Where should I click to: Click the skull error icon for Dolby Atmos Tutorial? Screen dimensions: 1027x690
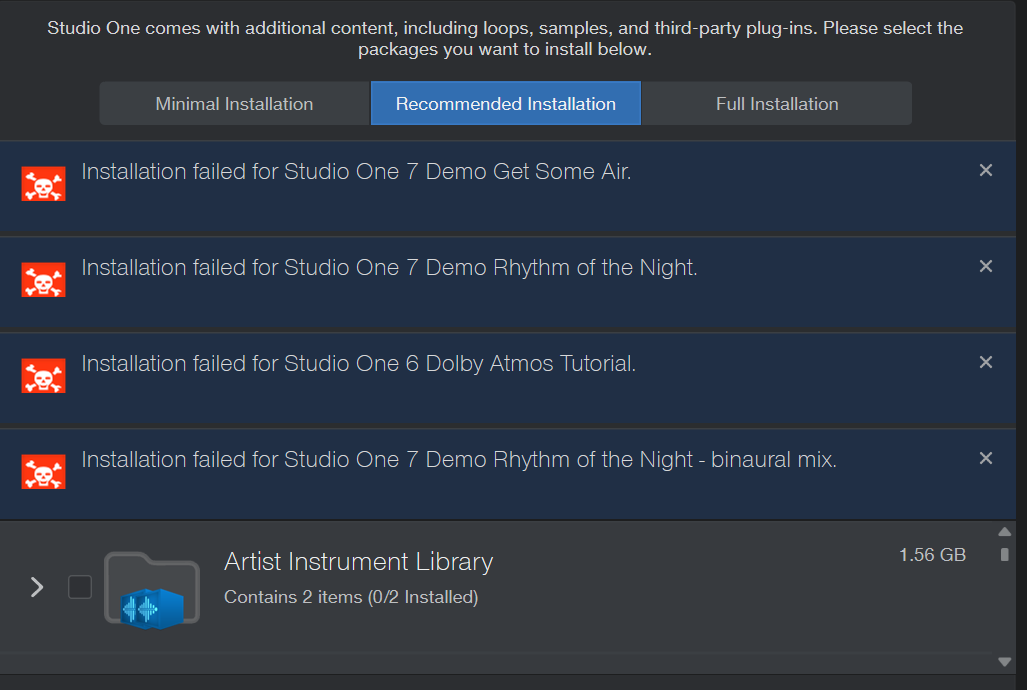click(43, 375)
